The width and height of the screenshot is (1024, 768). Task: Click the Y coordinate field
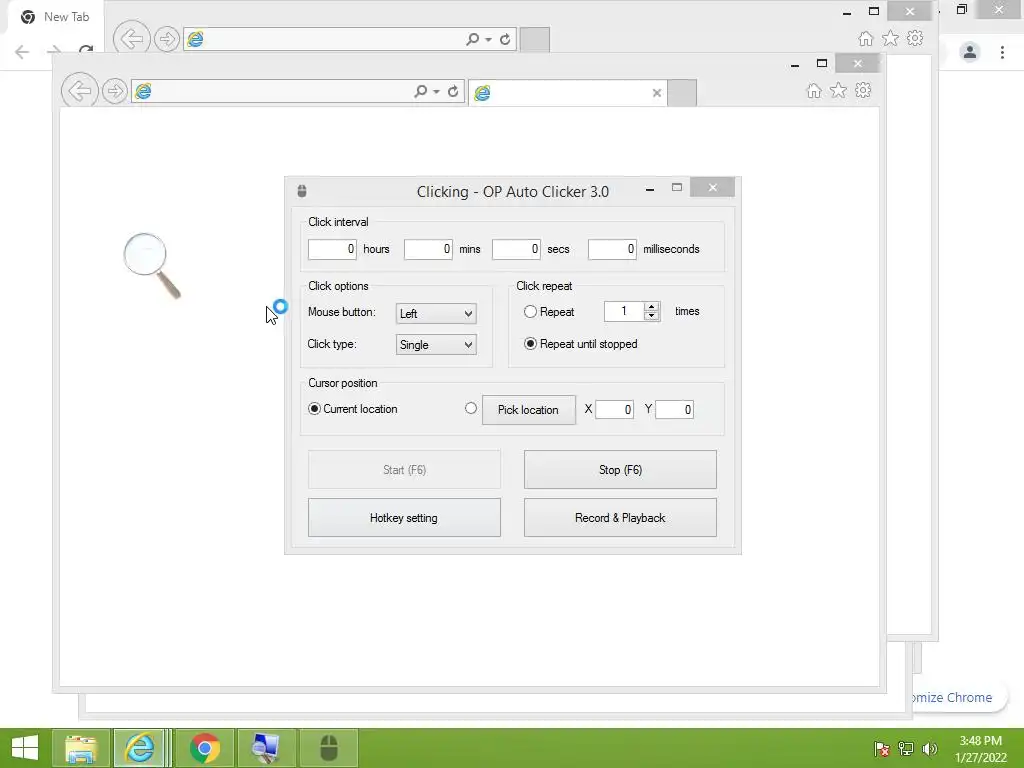[x=674, y=409]
